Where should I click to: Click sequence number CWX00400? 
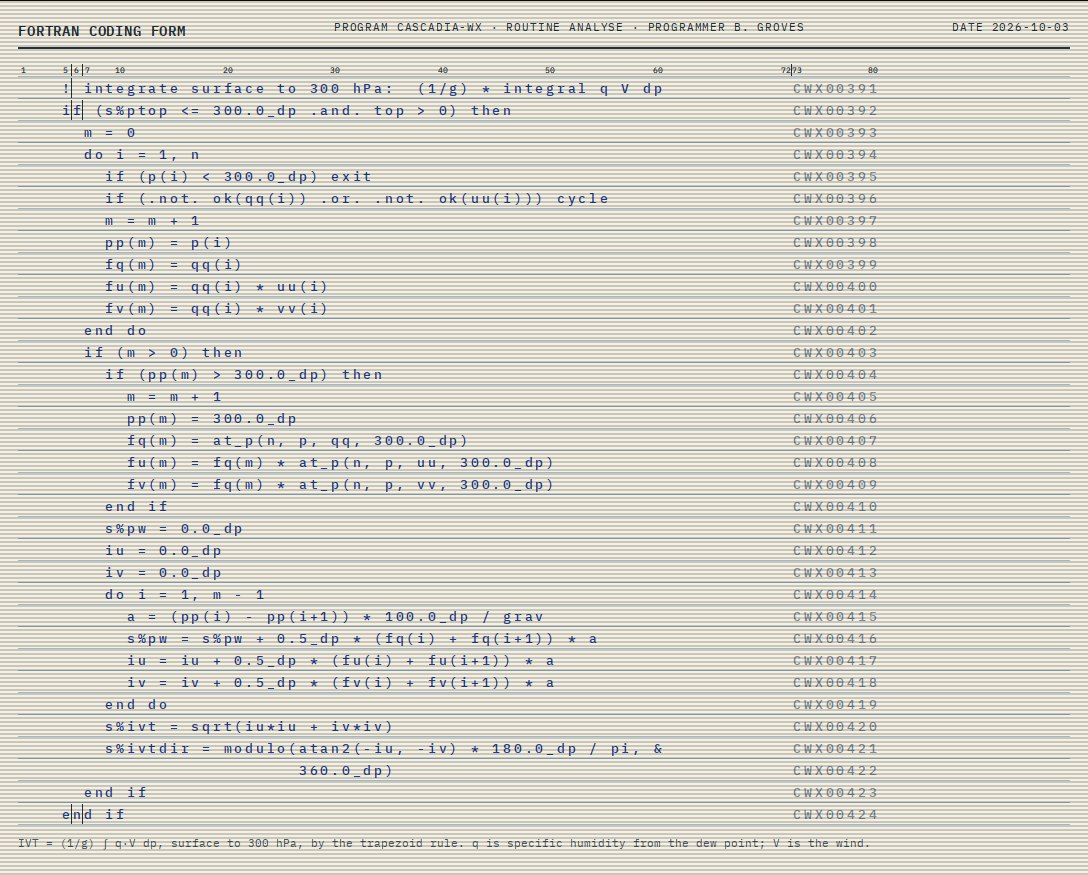[835, 287]
